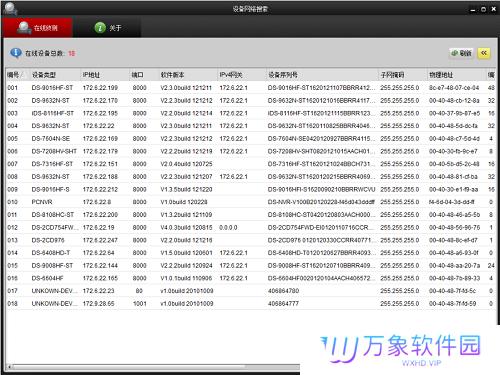Viewport: 500px width, 375px height.
Task: Select device iDS-8116HF-ST in row 003
Action: pyautogui.click(x=53, y=113)
